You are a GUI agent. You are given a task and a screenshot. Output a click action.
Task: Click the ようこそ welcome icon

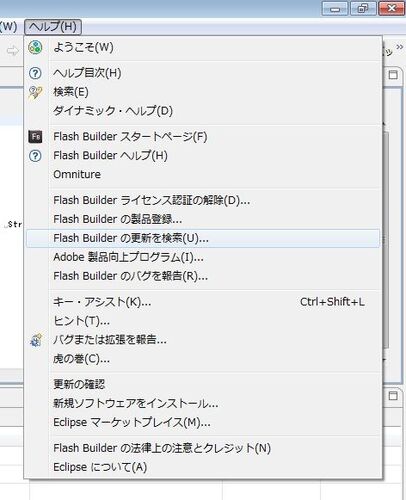[x=35, y=47]
